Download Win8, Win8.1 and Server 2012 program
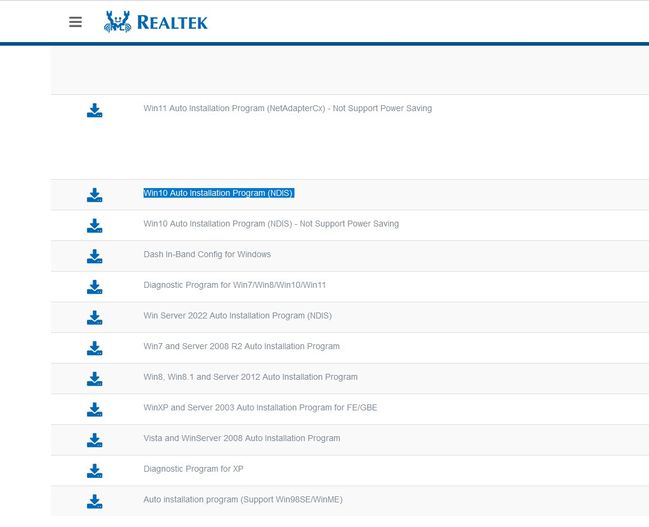This screenshot has width=649, height=527. (94, 379)
